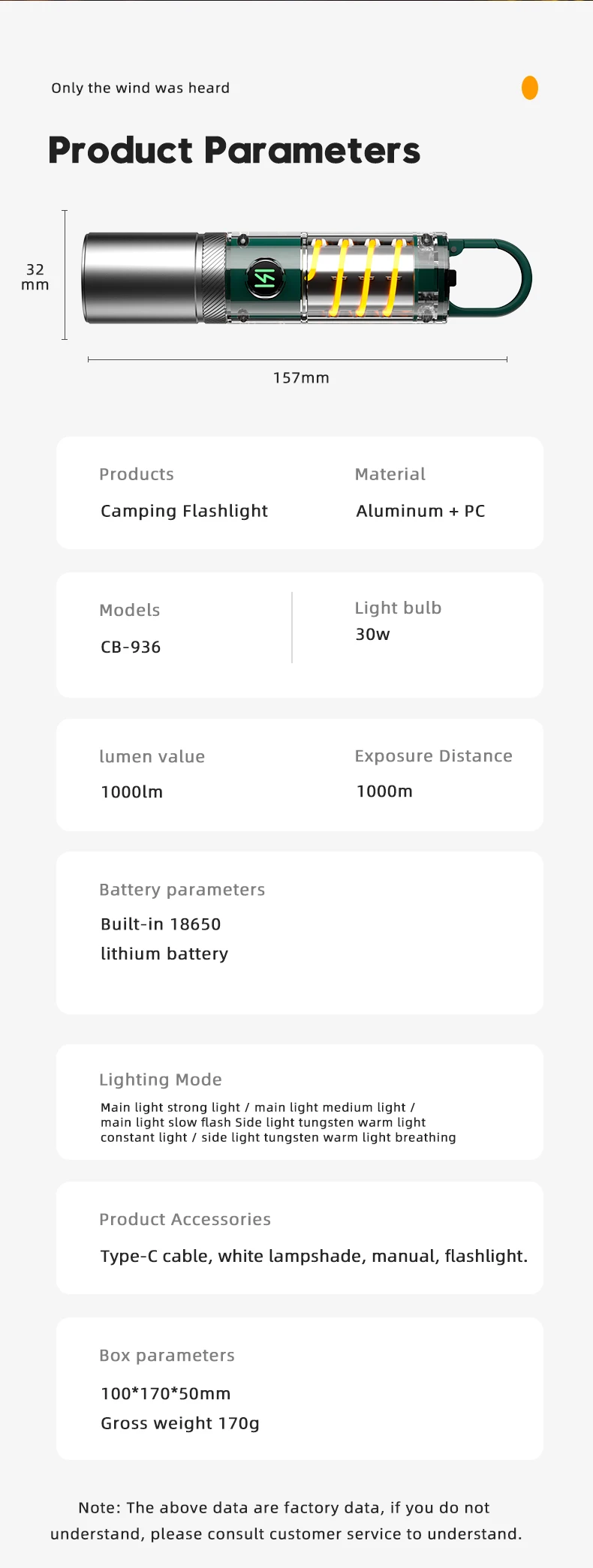Click the CB-936 model number
This screenshot has height=1568, width=593.
(x=131, y=647)
